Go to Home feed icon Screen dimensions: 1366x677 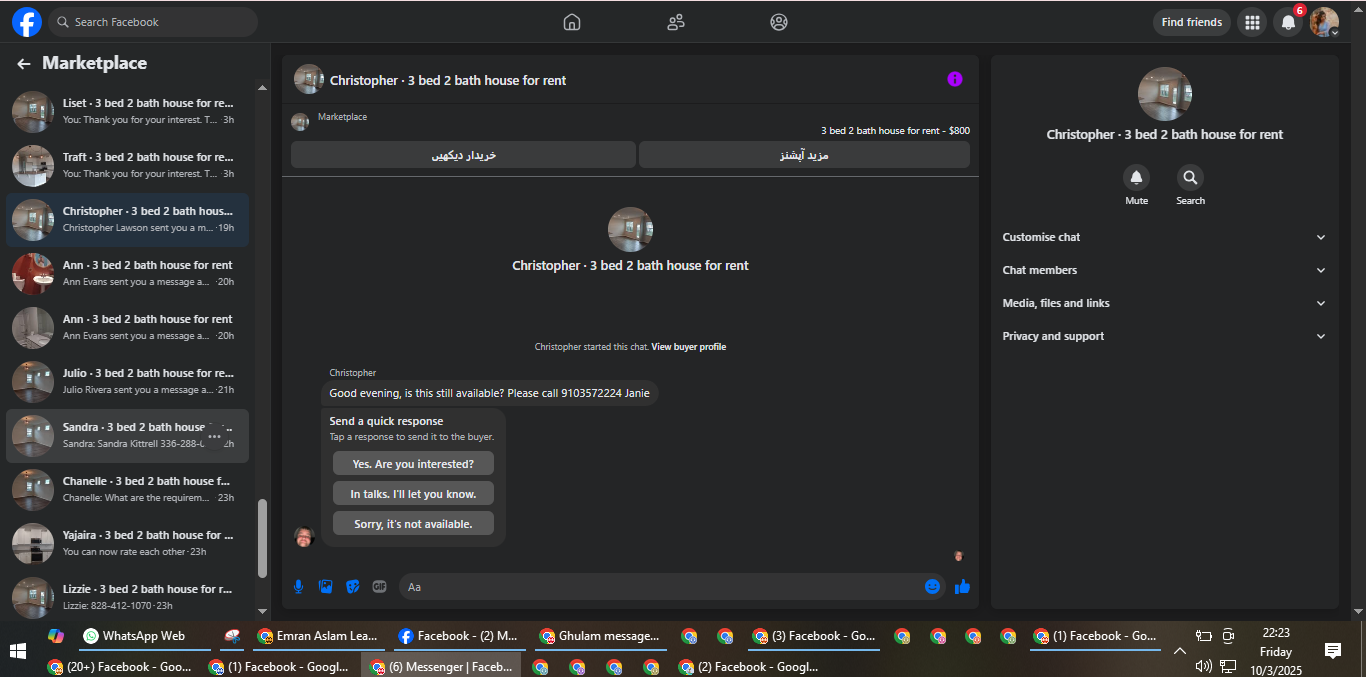pyautogui.click(x=572, y=22)
